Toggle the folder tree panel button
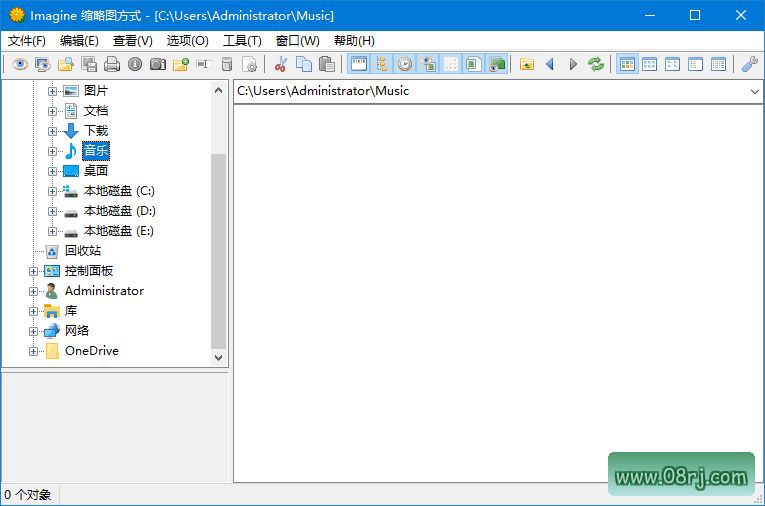This screenshot has width=765, height=506. point(381,64)
